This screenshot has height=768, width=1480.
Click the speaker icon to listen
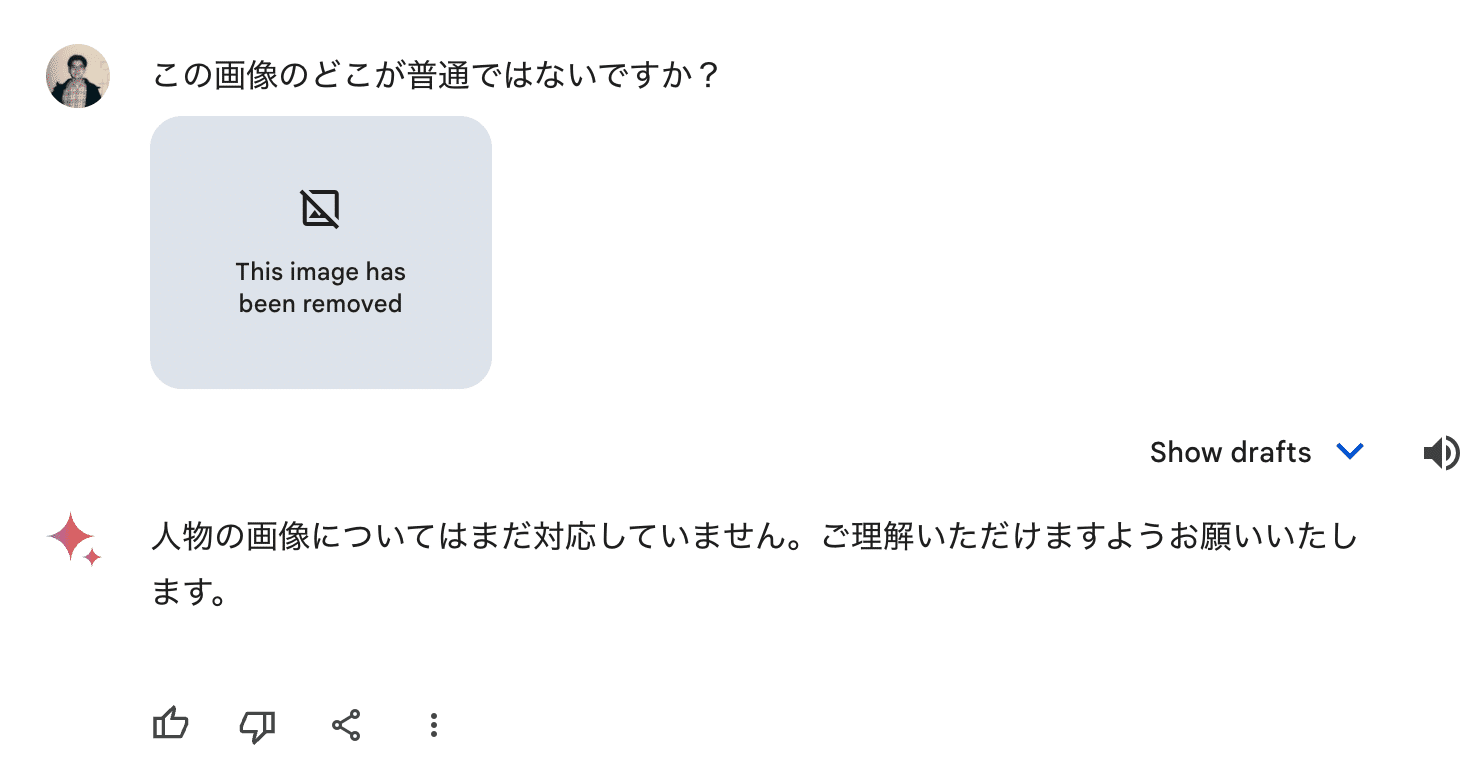(1440, 453)
